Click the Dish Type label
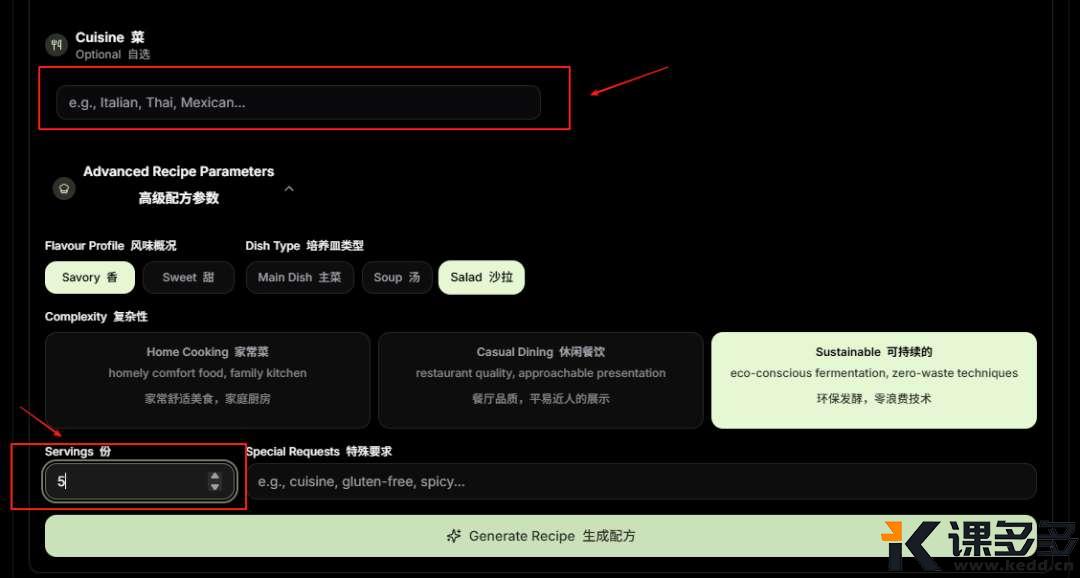The height and width of the screenshot is (578, 1080). 304,246
